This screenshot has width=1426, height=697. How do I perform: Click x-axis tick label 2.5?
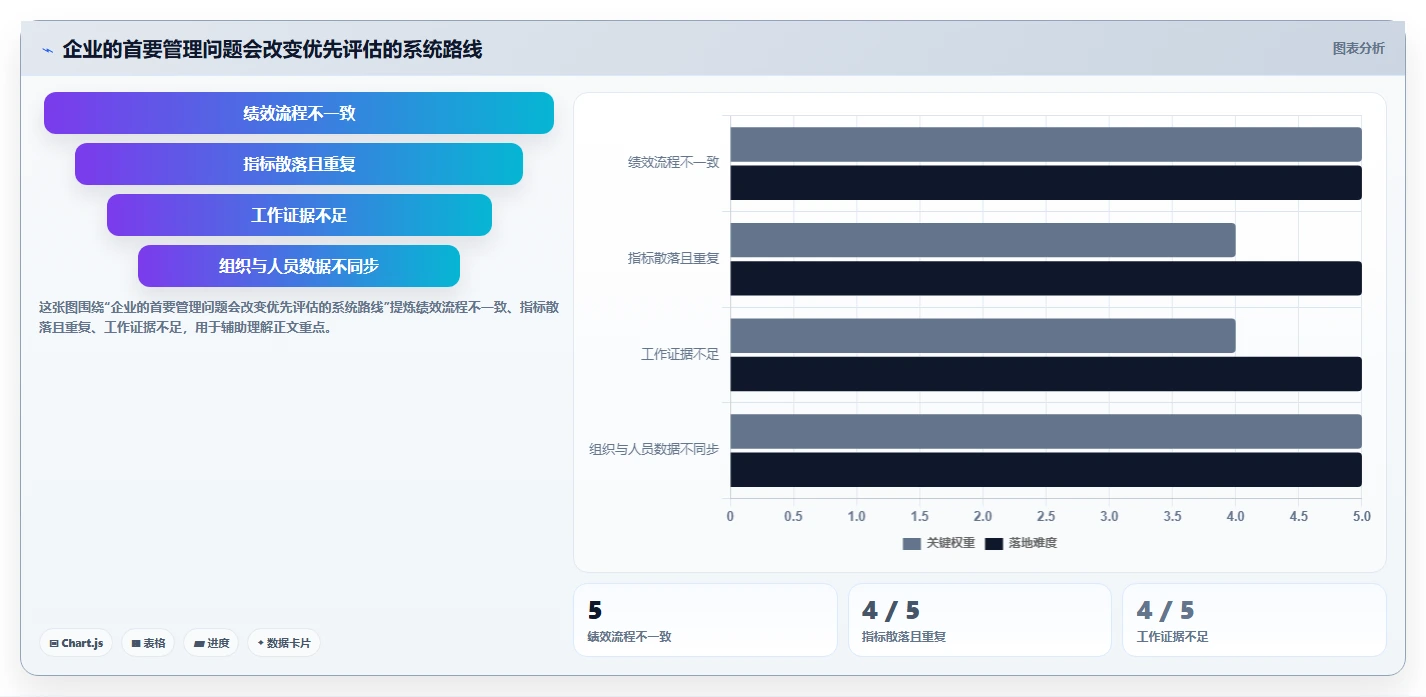click(x=1046, y=516)
